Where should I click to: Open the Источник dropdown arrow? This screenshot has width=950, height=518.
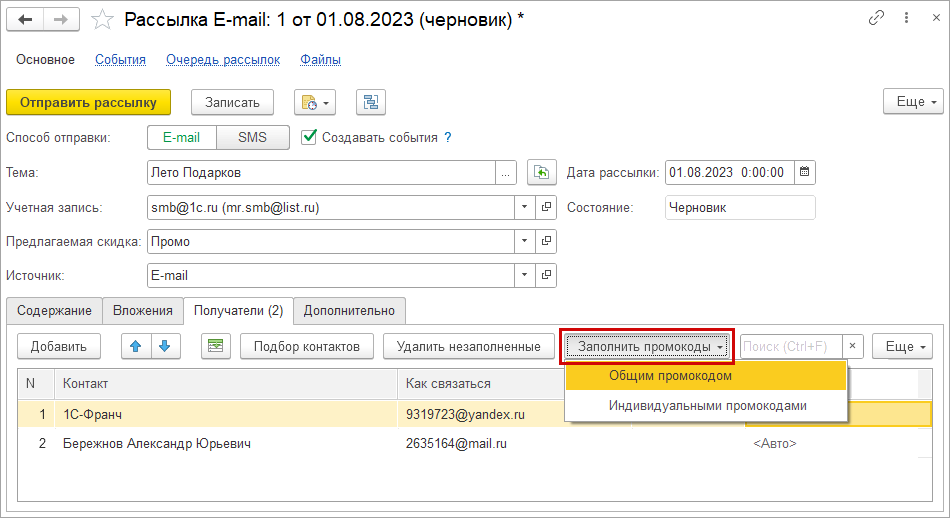point(526,275)
